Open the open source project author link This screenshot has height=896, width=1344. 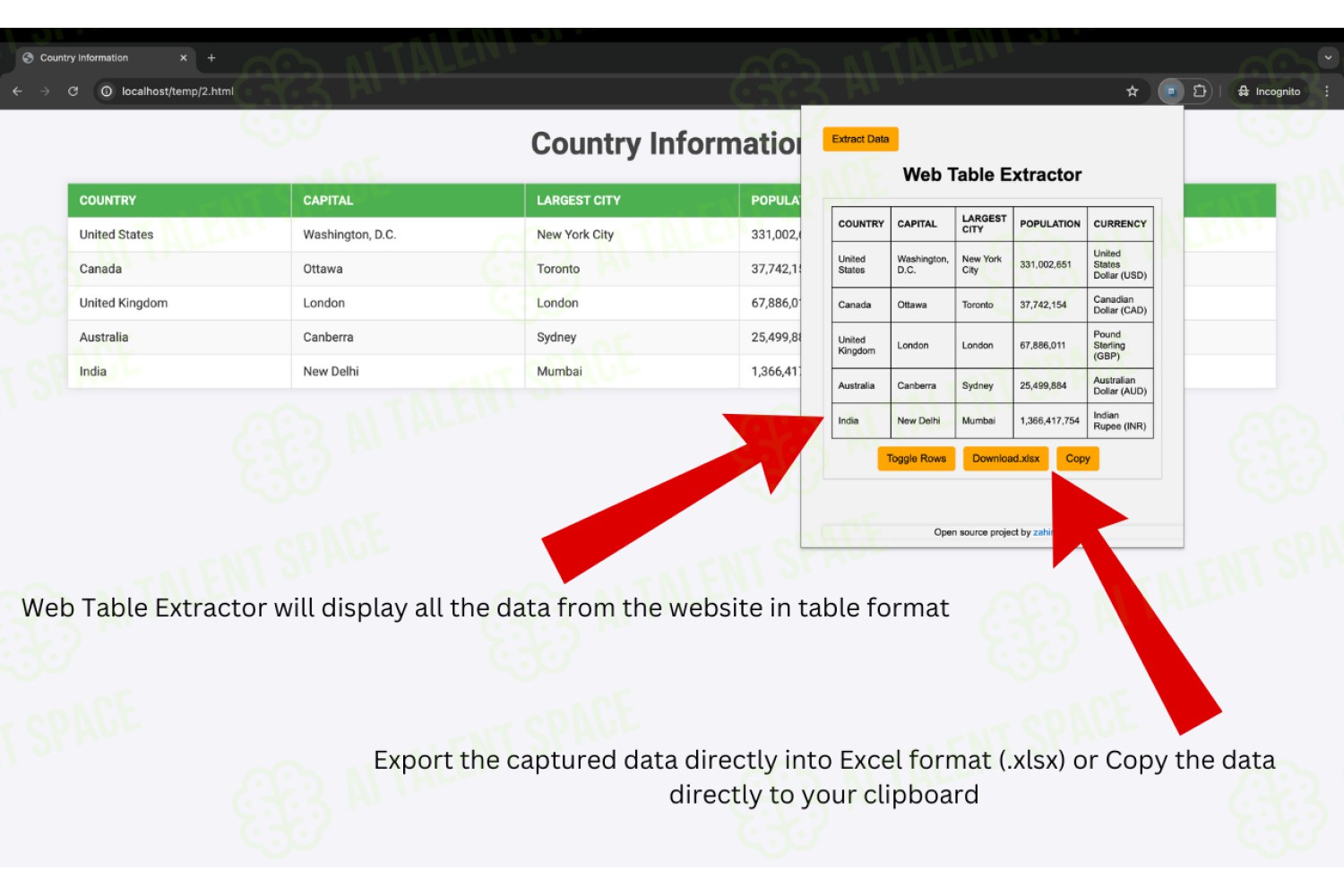1043,532
